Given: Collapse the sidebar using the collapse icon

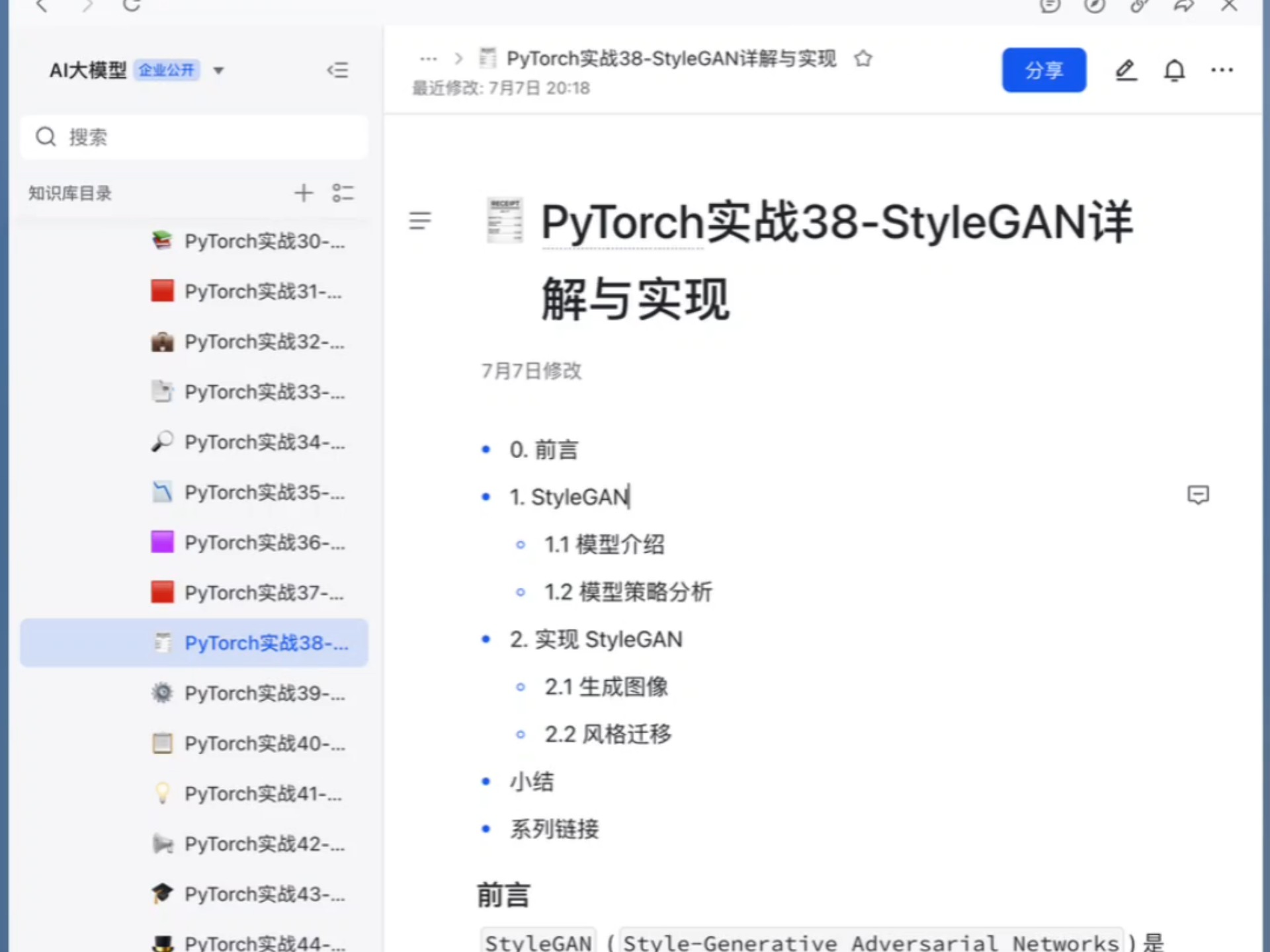Looking at the screenshot, I should [337, 70].
